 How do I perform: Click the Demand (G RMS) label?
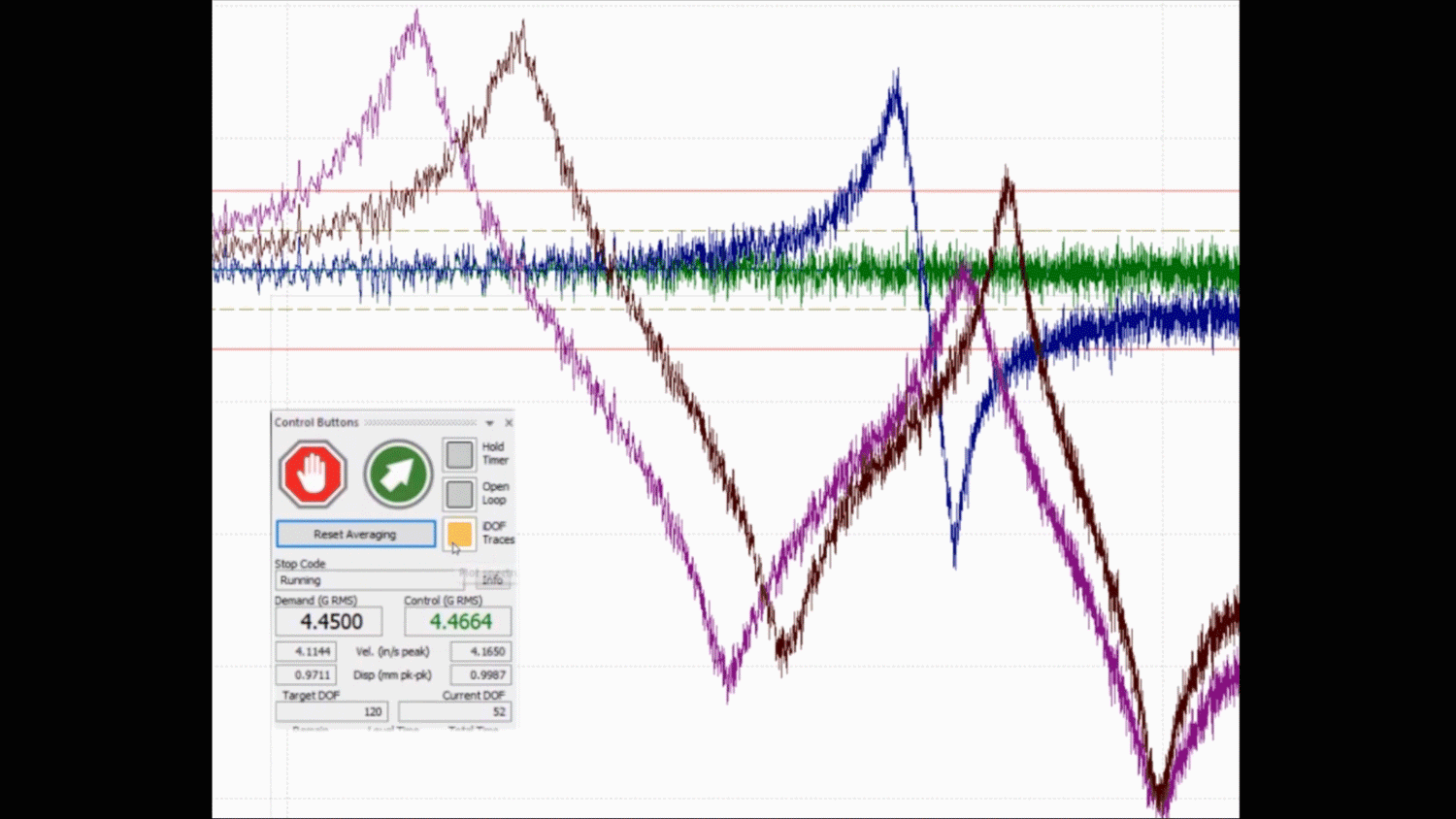pyautogui.click(x=315, y=600)
